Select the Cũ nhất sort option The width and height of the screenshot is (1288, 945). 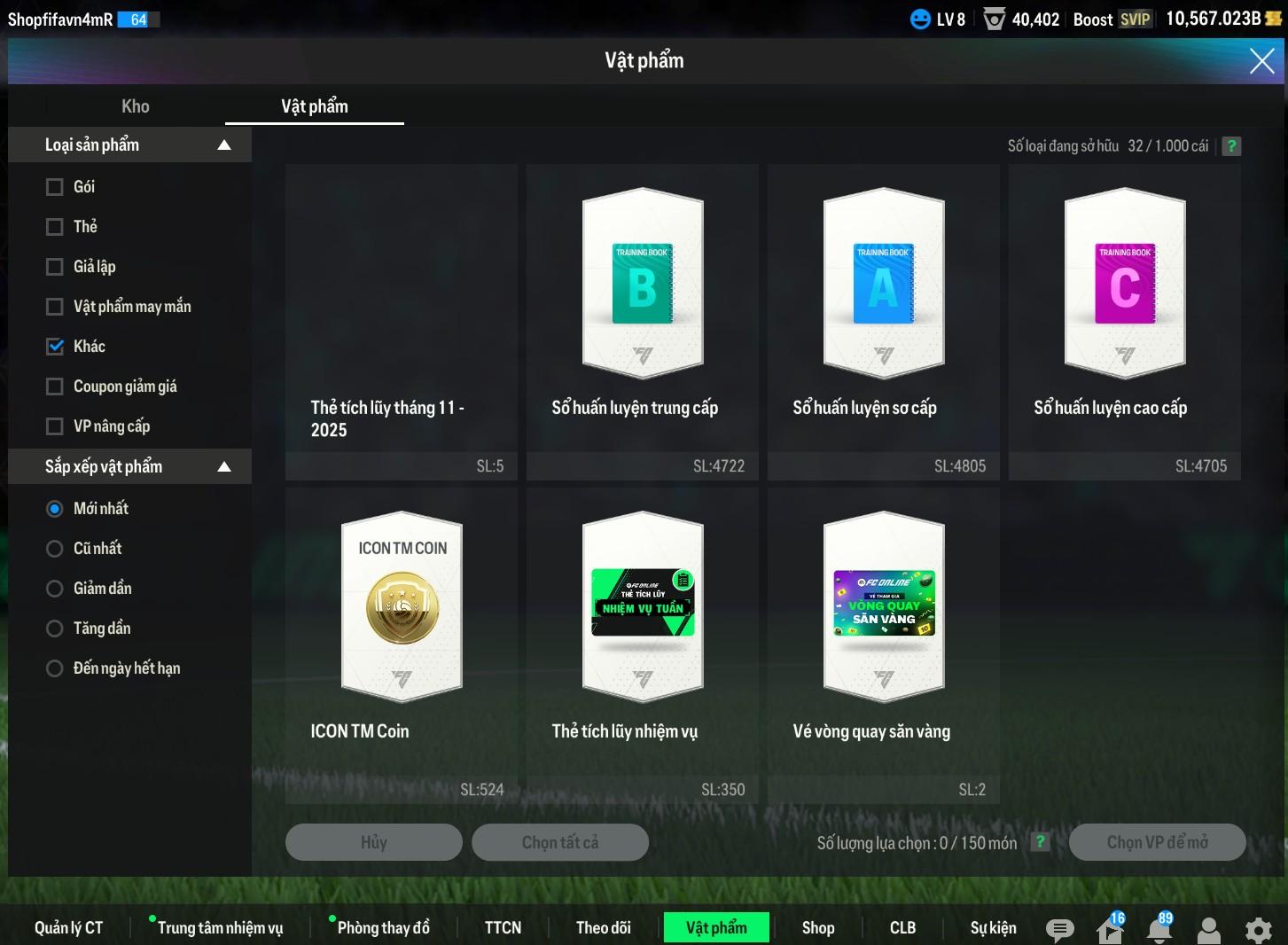click(55, 549)
